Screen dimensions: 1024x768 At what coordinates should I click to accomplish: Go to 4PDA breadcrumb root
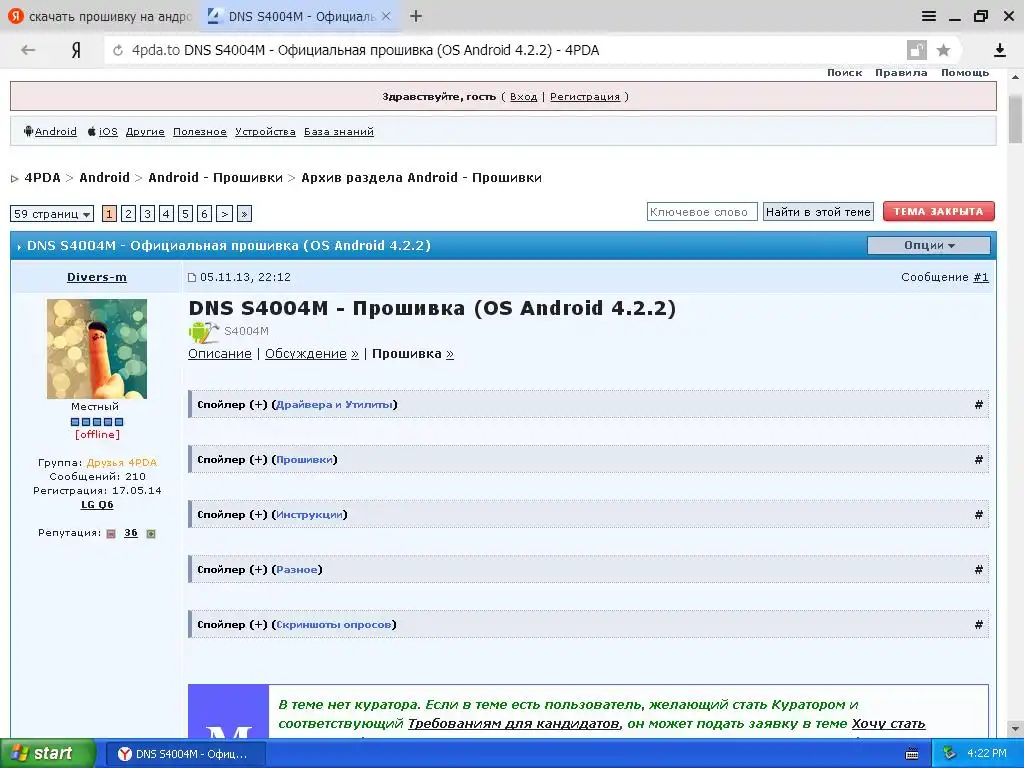[x=42, y=178]
